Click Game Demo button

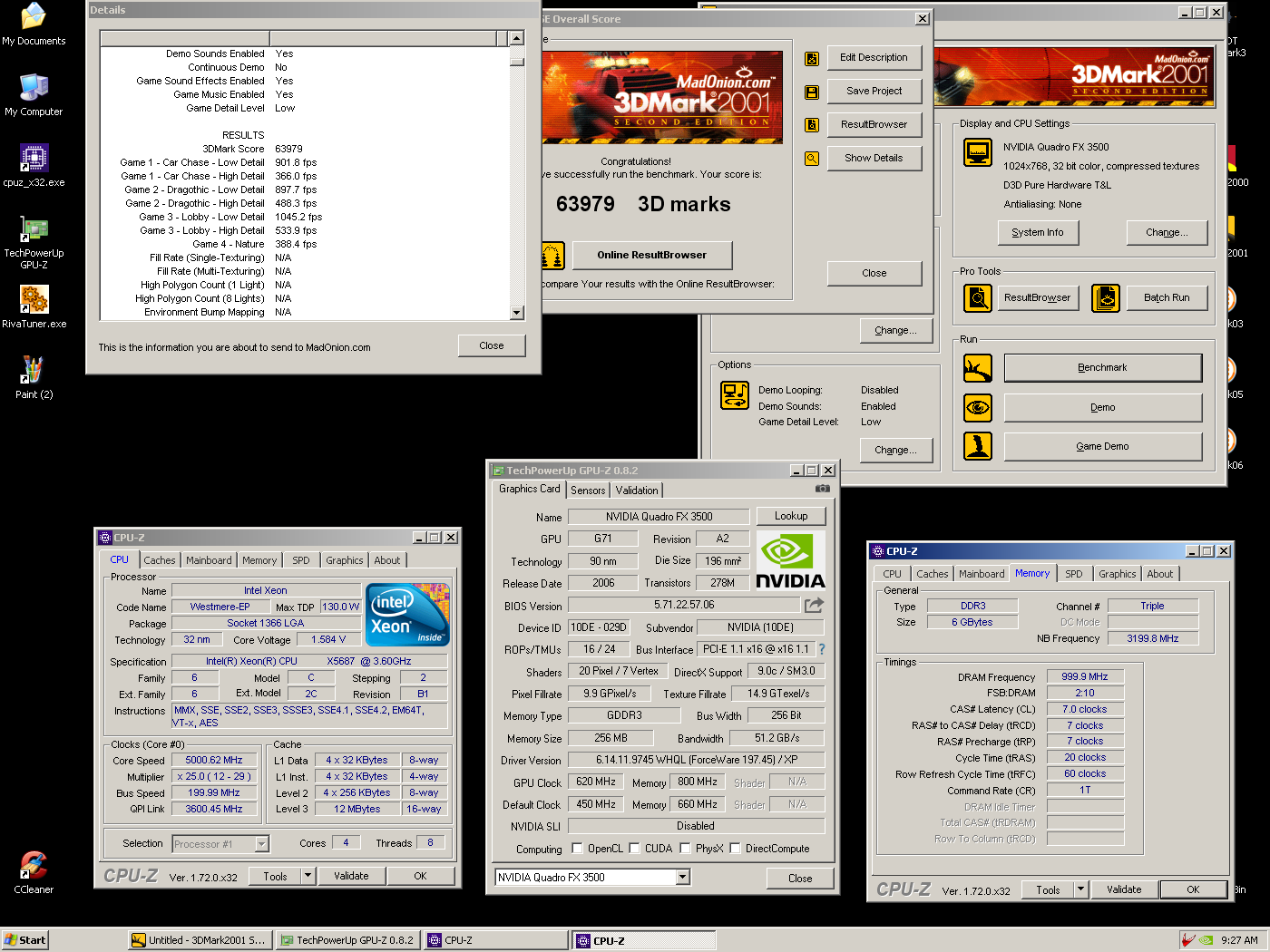1102,446
